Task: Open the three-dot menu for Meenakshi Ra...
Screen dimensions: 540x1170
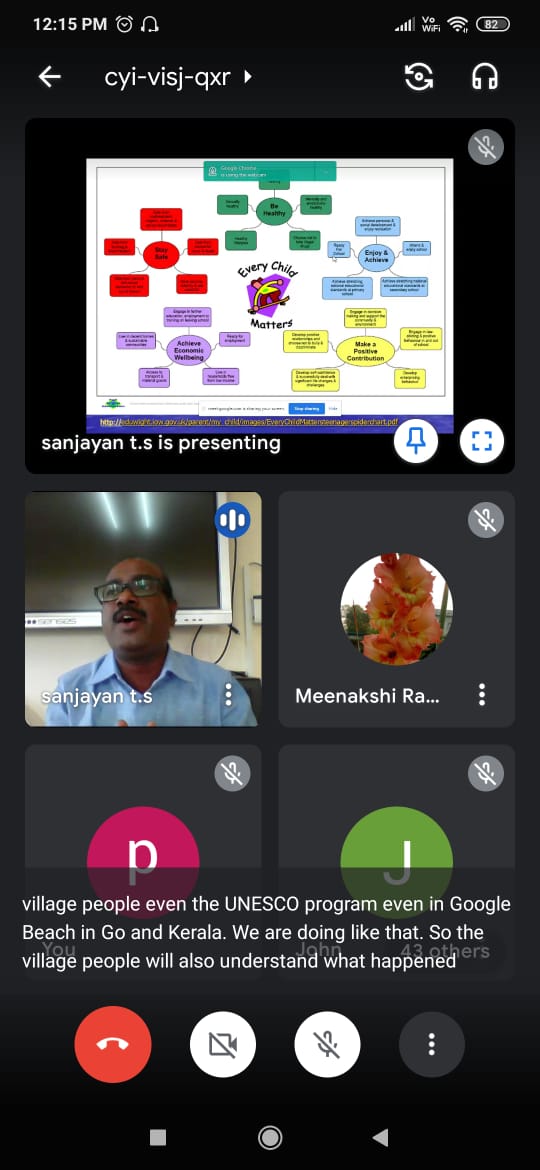Action: (482, 695)
